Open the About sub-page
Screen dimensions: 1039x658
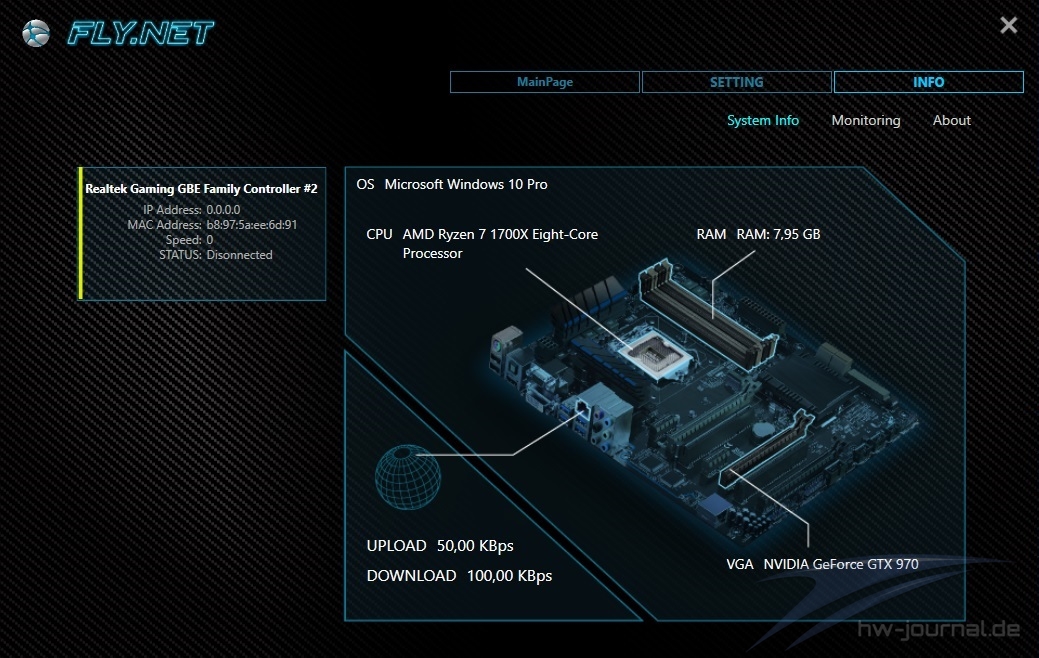(951, 120)
